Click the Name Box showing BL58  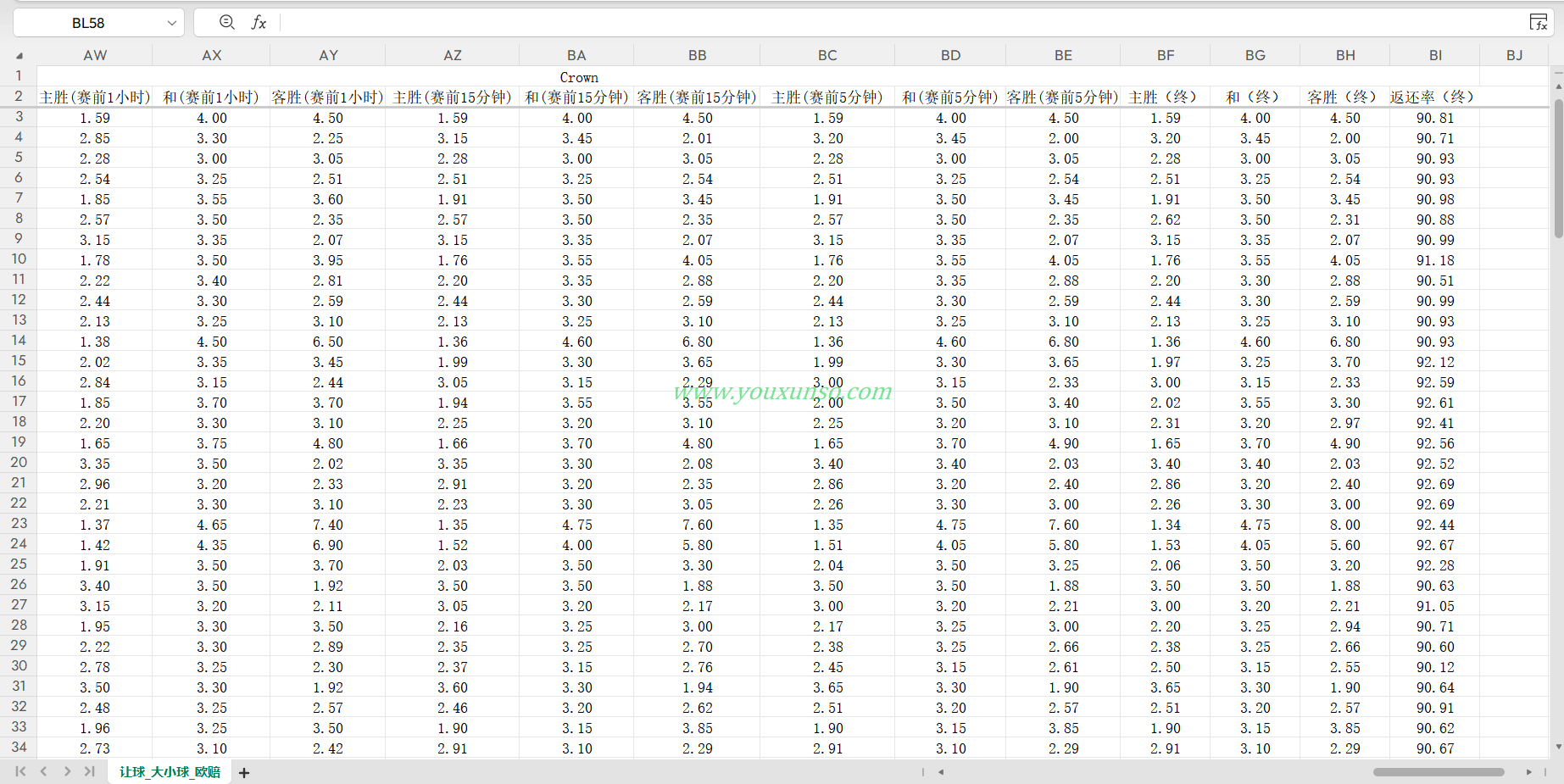click(88, 23)
